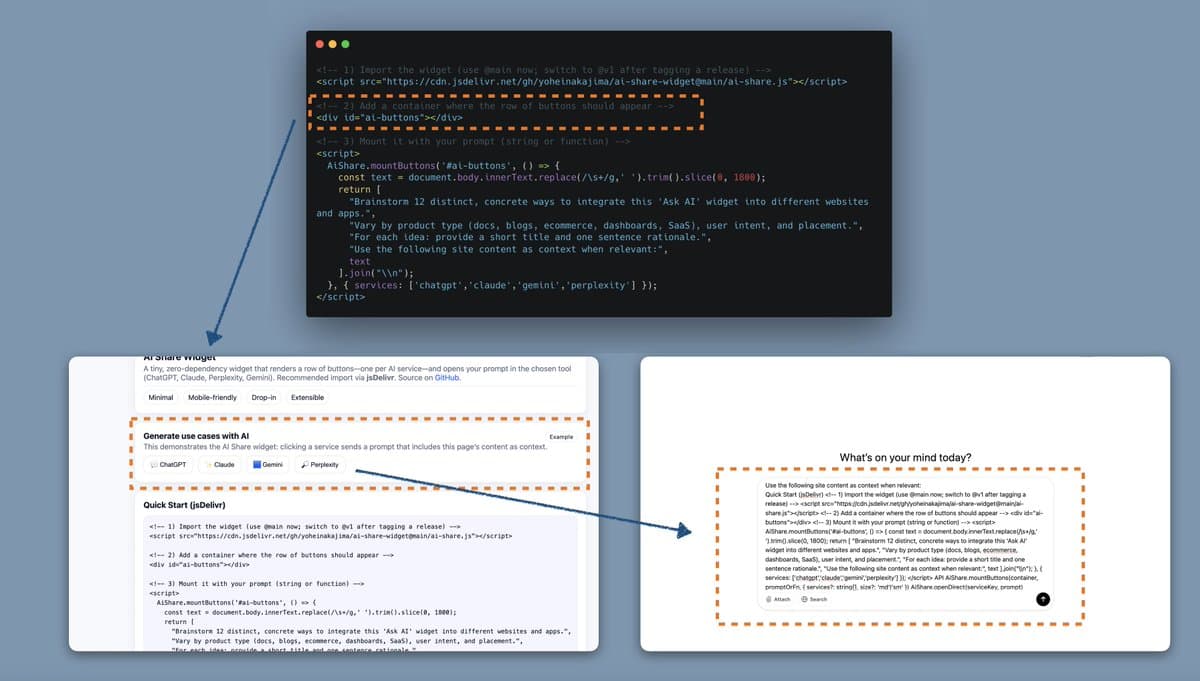Select the Drop-in tag pill
This screenshot has width=1200, height=681.
265,397
